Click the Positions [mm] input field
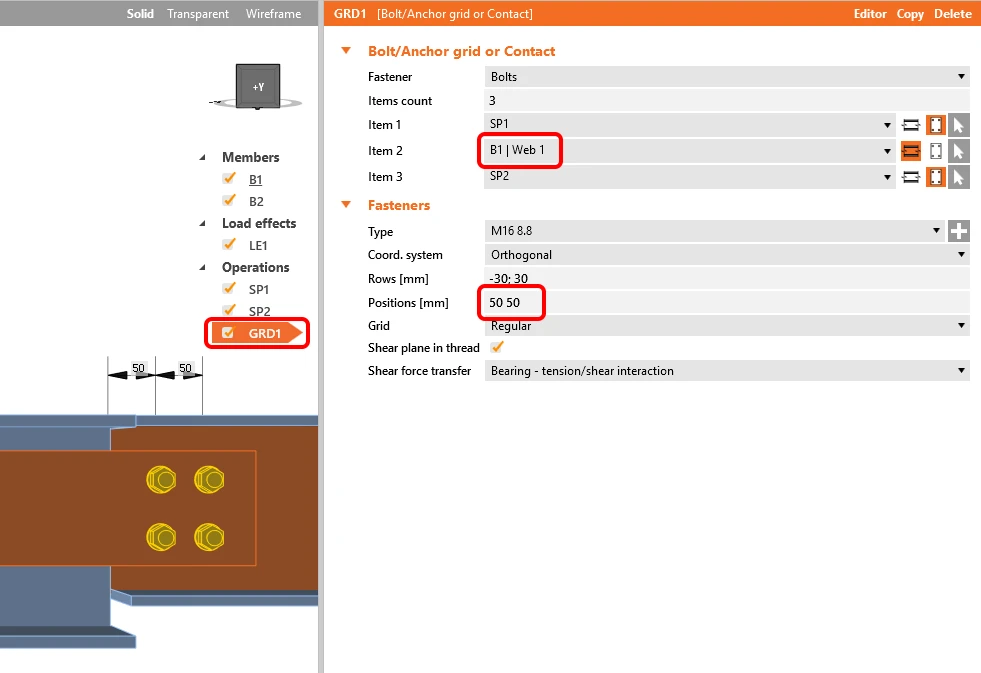The width and height of the screenshot is (981, 673). tap(727, 303)
